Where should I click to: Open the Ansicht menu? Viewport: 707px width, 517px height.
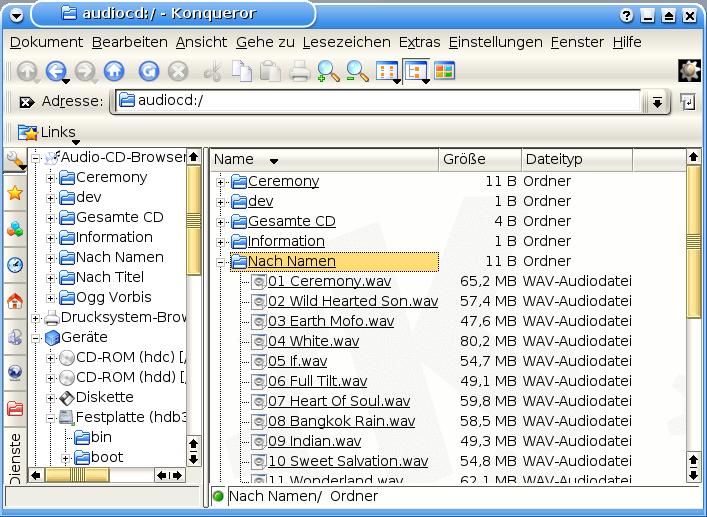pos(202,42)
